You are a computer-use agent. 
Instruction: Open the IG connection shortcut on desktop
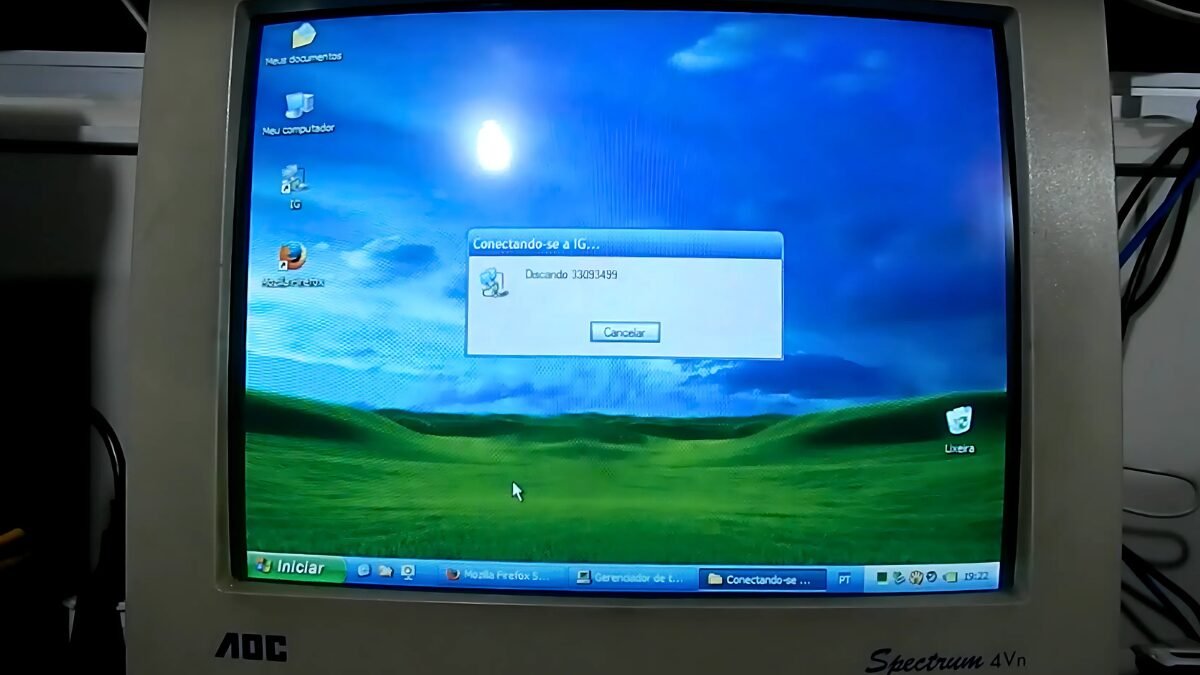295,187
